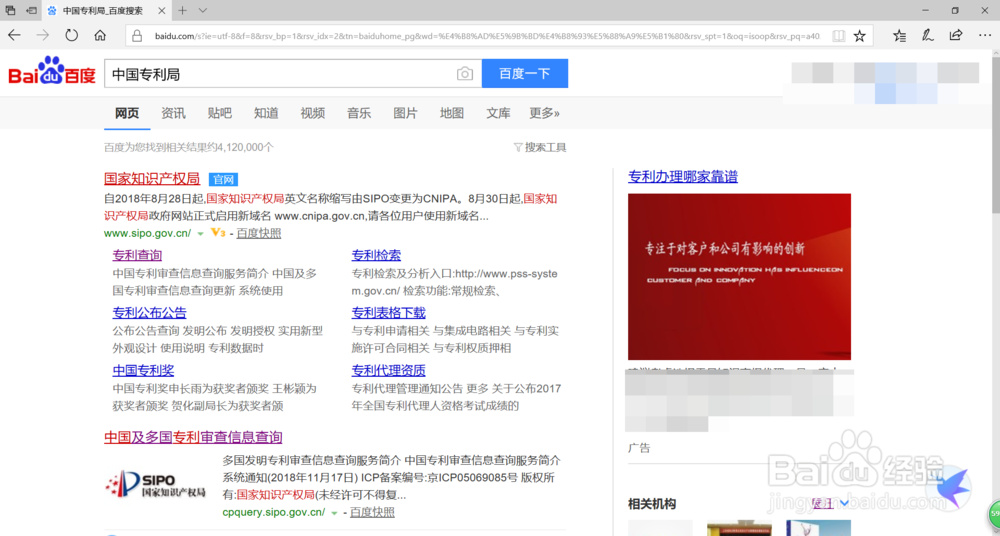The width and height of the screenshot is (1000, 536).
Task: Click V3 credibility badge icon
Action: pyautogui.click(x=217, y=233)
